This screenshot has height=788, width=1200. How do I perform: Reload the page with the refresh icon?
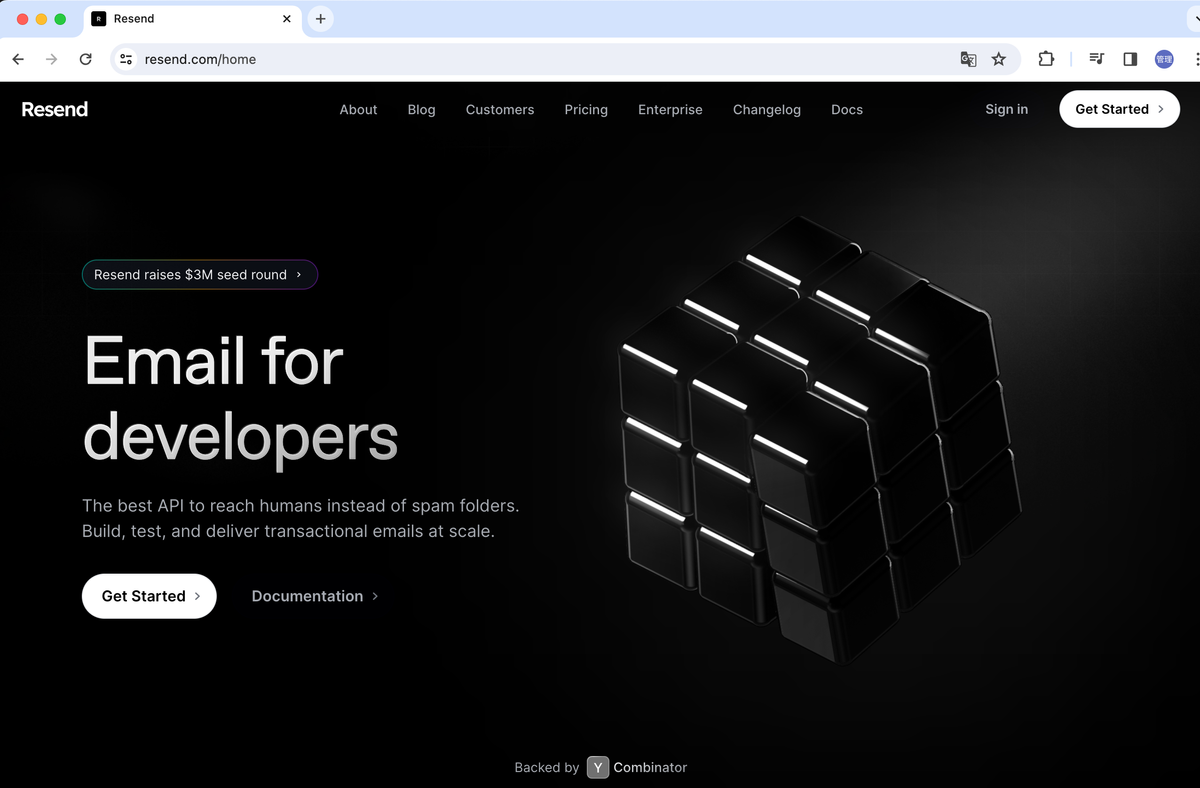85,59
